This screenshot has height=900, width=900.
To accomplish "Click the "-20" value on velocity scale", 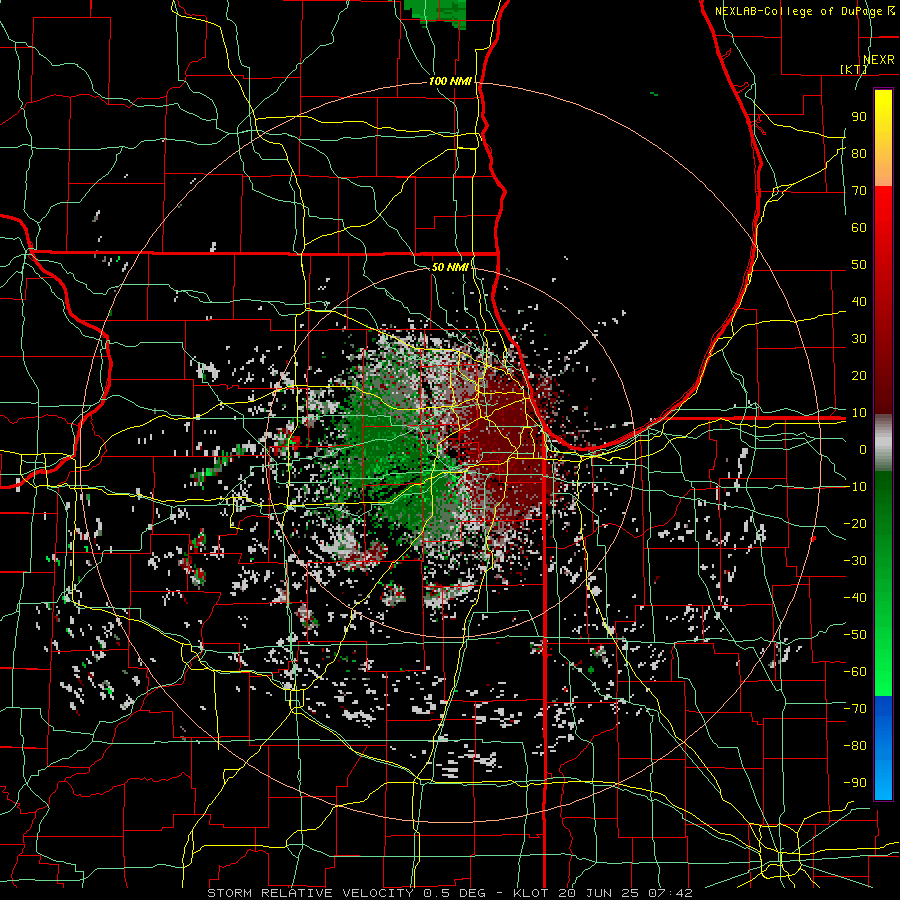I will tap(855, 523).
